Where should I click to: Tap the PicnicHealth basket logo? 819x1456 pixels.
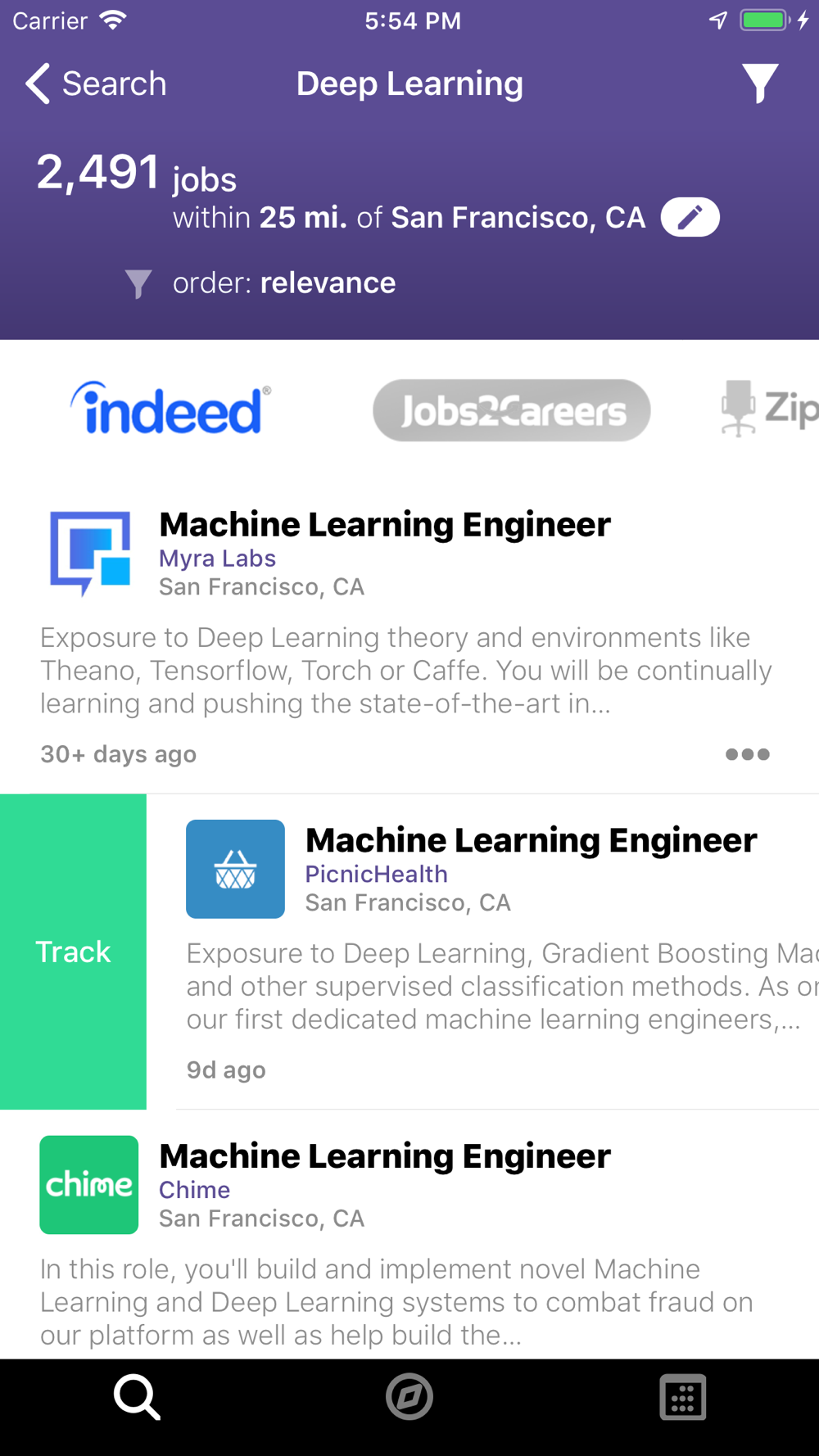click(235, 869)
